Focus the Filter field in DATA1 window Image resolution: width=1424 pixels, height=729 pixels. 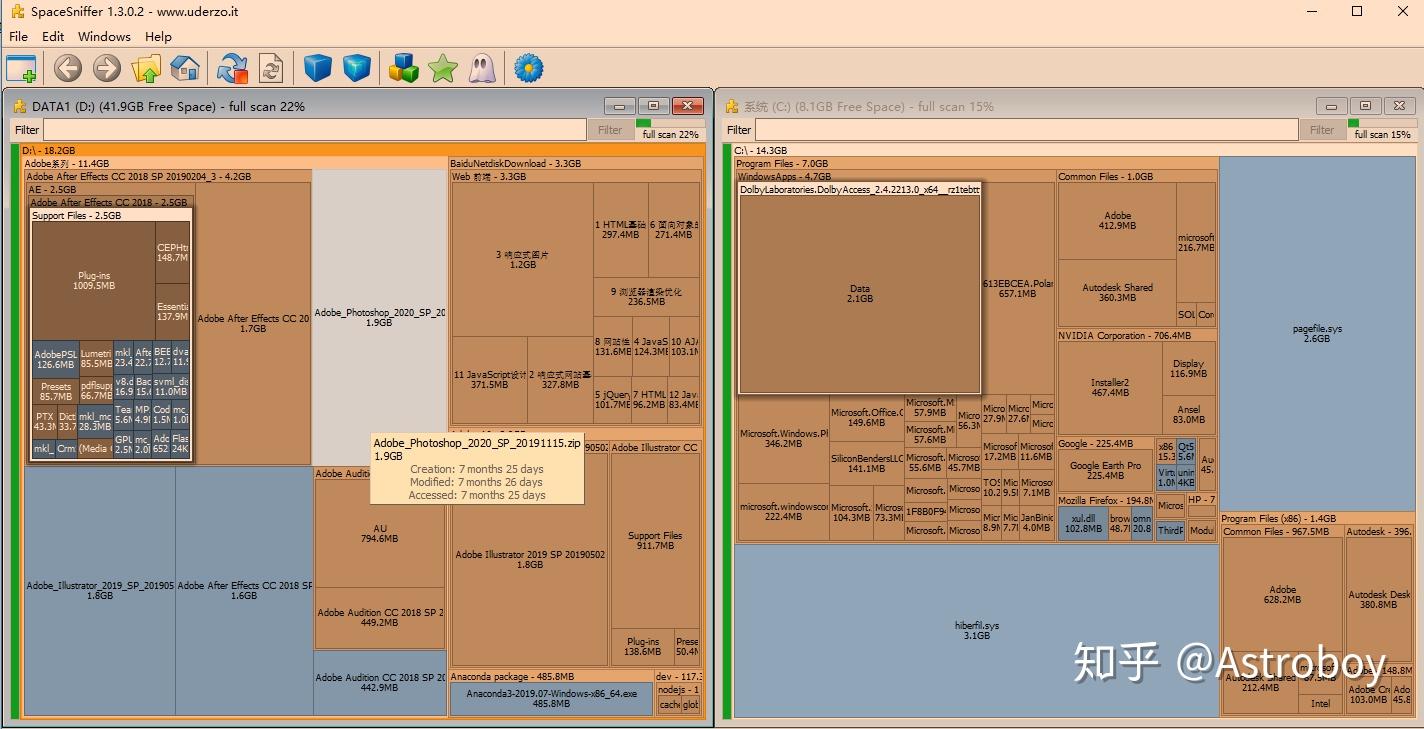pyautogui.click(x=314, y=130)
